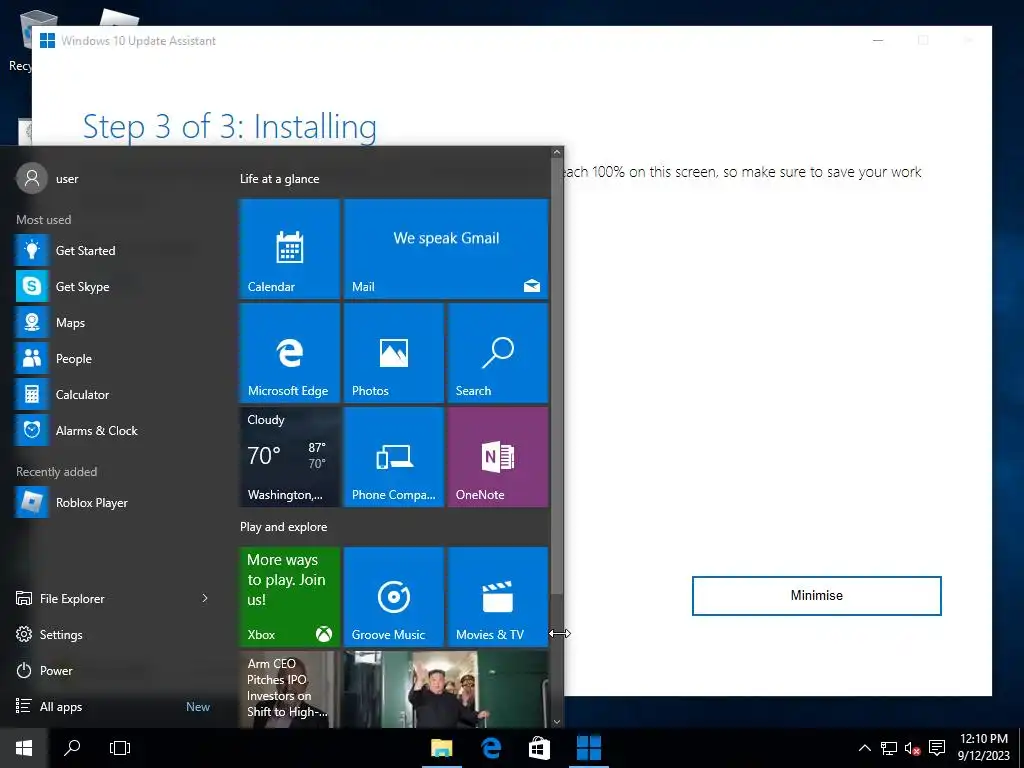The image size is (1024, 768).
Task: Open Phone Companion tile
Action: tap(394, 457)
